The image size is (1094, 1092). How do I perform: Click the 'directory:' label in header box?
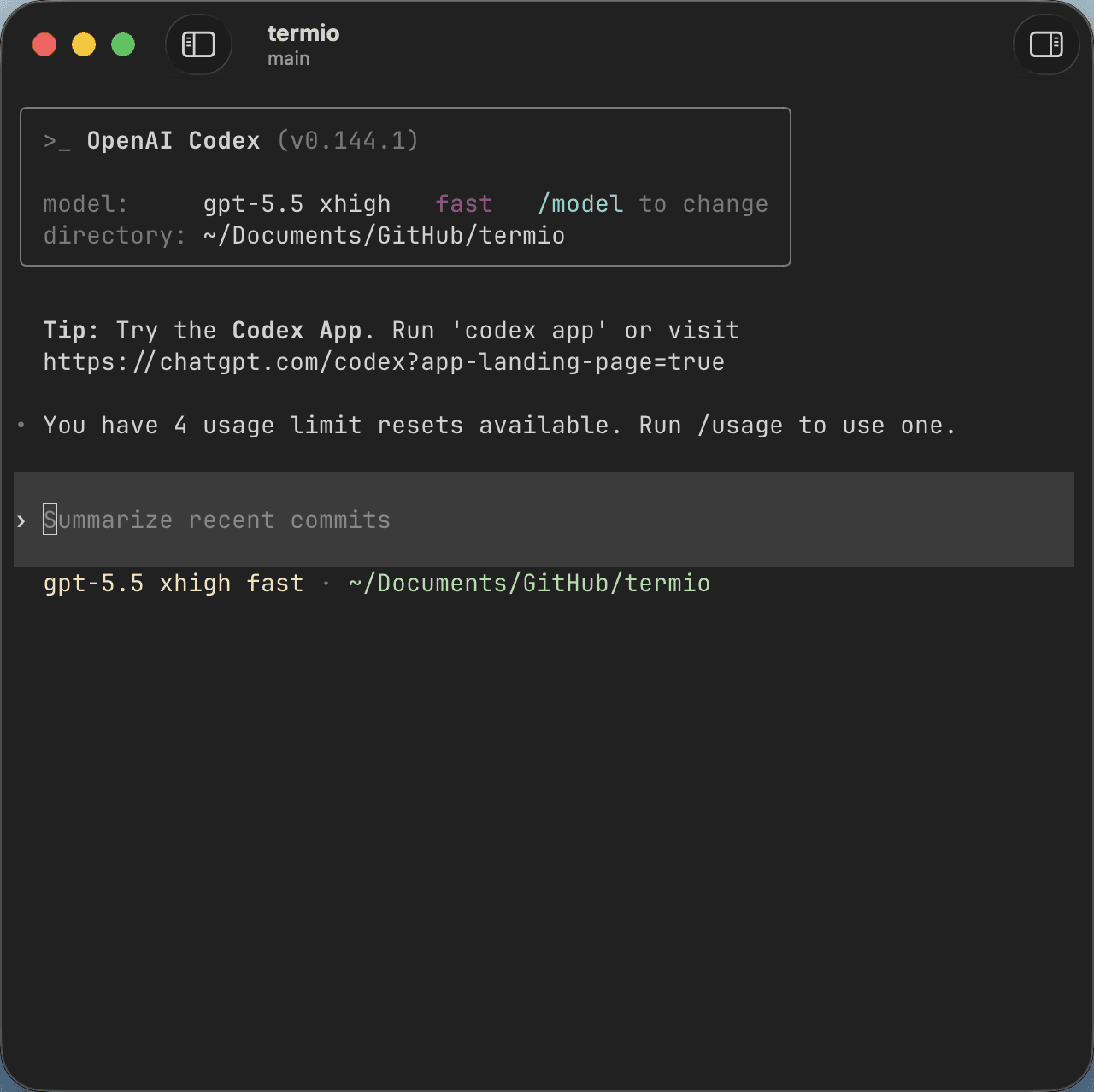[x=115, y=236]
